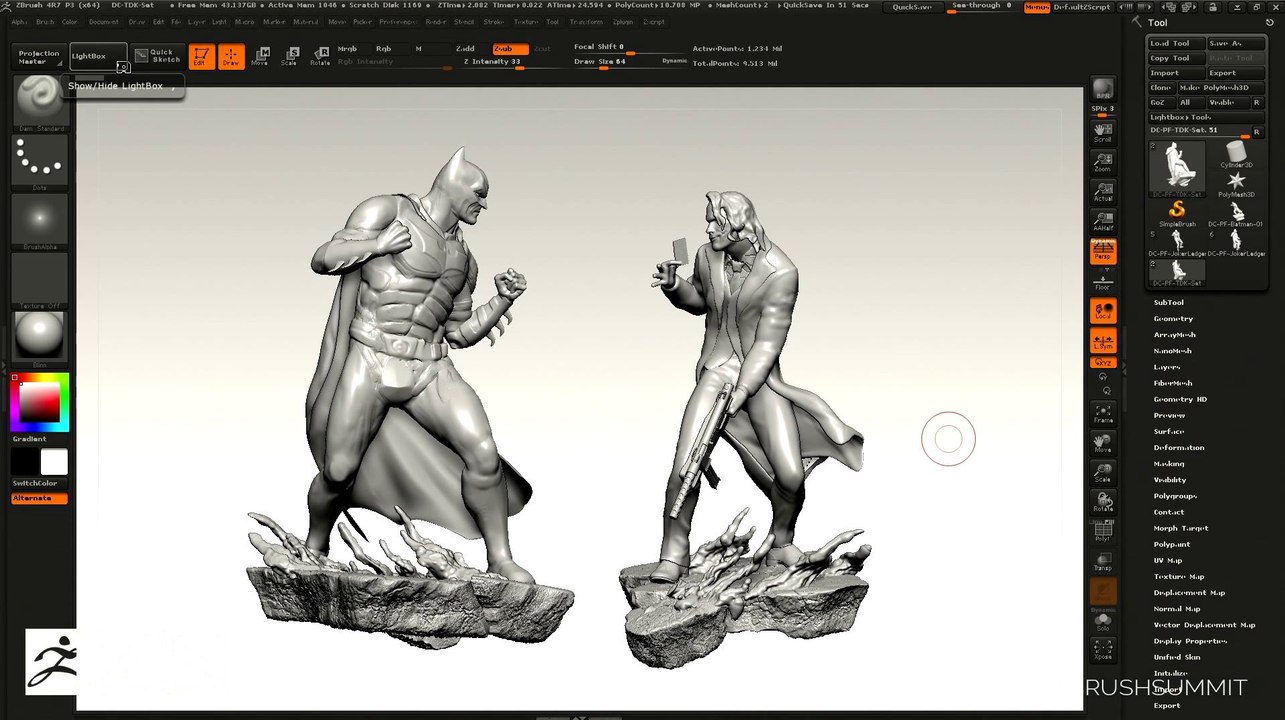
Task: Select the SimpleBrush tool
Action: [x=1177, y=213]
